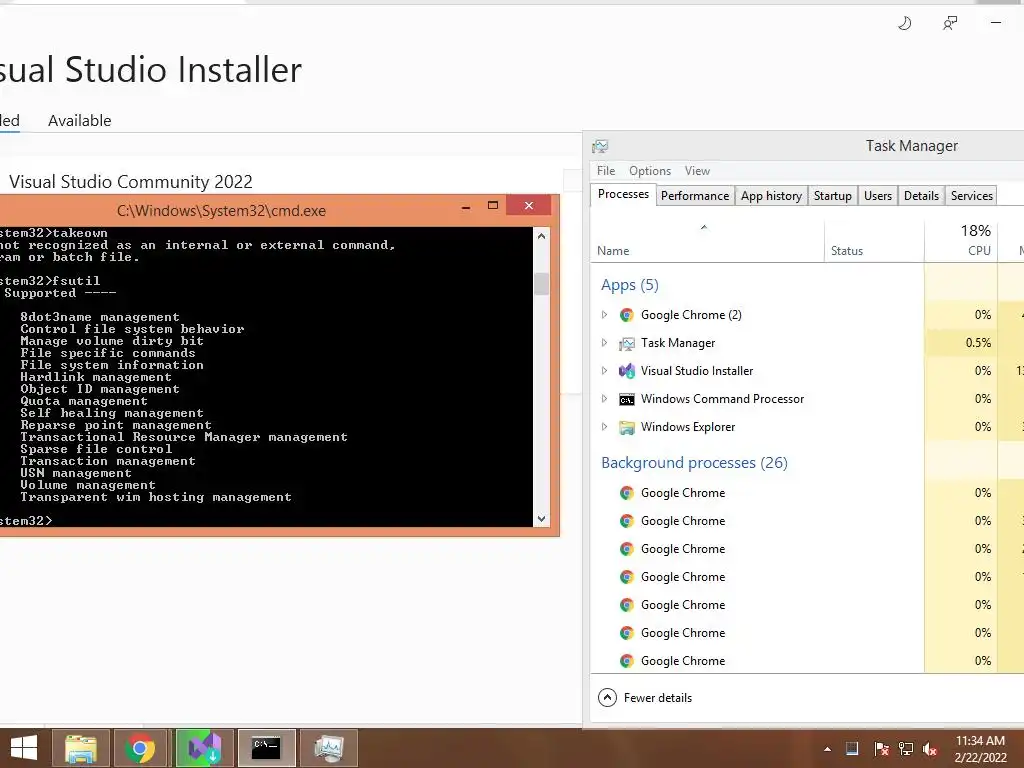Switch to Visual Studio Installer taskbar icon
1024x768 pixels.
(x=204, y=748)
